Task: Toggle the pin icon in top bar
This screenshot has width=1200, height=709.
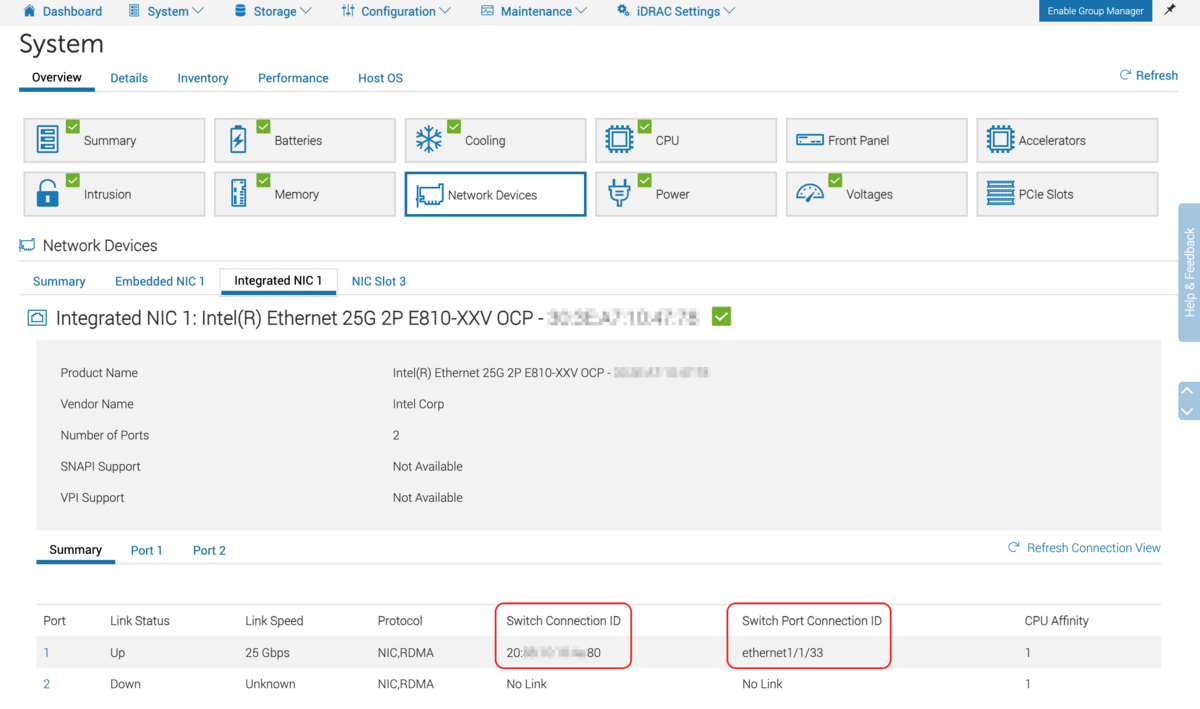Action: [x=1168, y=11]
